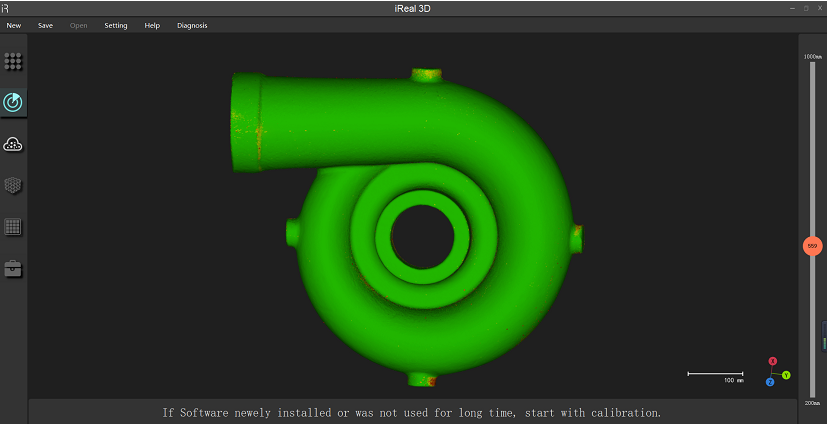
Task: Click the mesh cube icon in sidebar
Action: pos(13,185)
